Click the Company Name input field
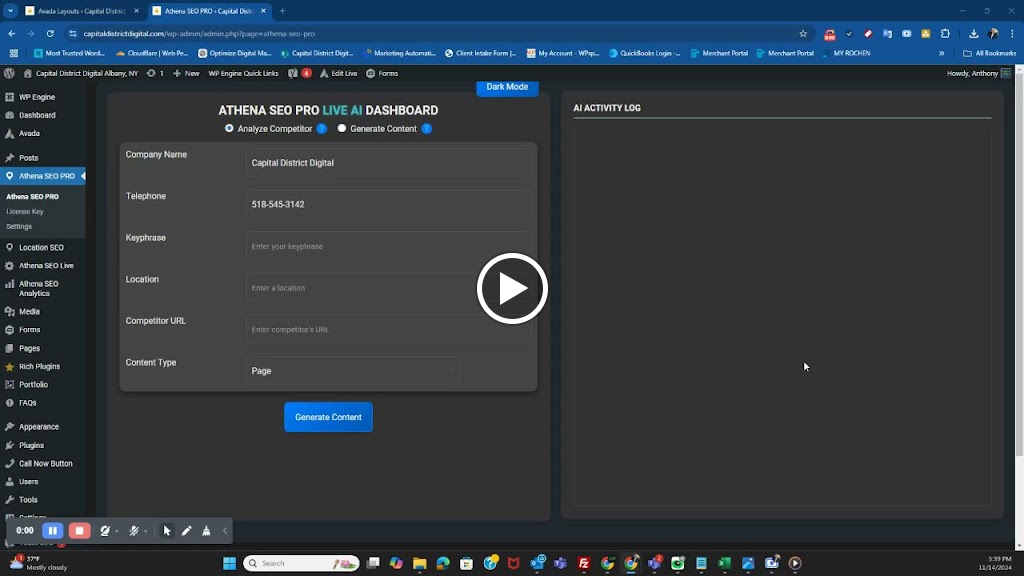 click(389, 163)
